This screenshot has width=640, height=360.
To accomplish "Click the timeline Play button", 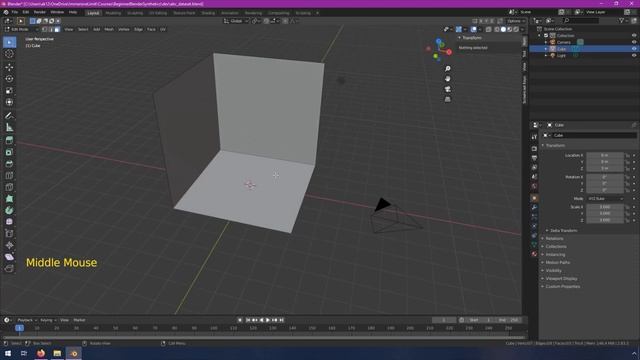I will tap(268, 320).
